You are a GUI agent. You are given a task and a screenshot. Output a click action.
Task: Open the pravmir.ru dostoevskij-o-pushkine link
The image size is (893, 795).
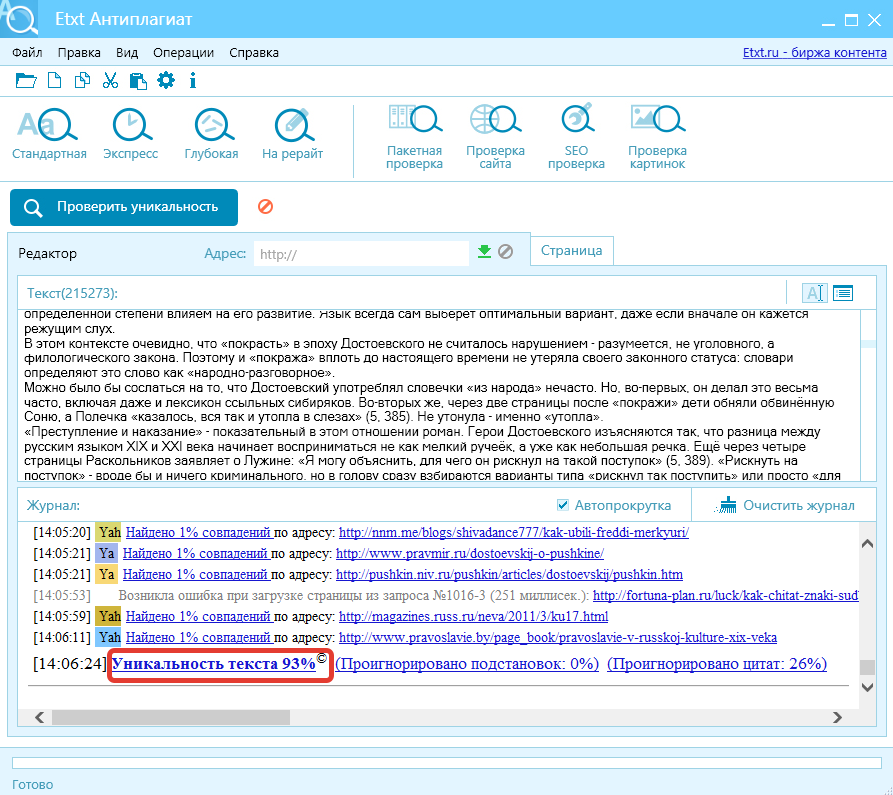470,554
